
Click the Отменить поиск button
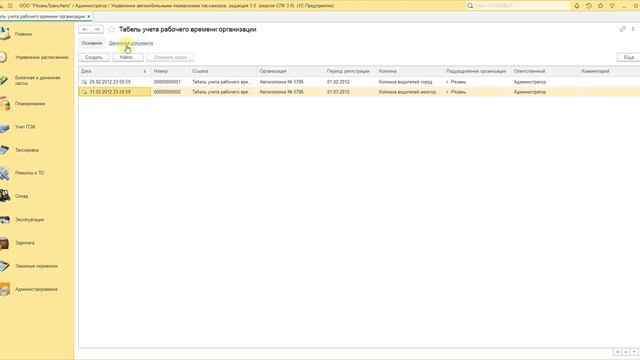click(x=170, y=58)
